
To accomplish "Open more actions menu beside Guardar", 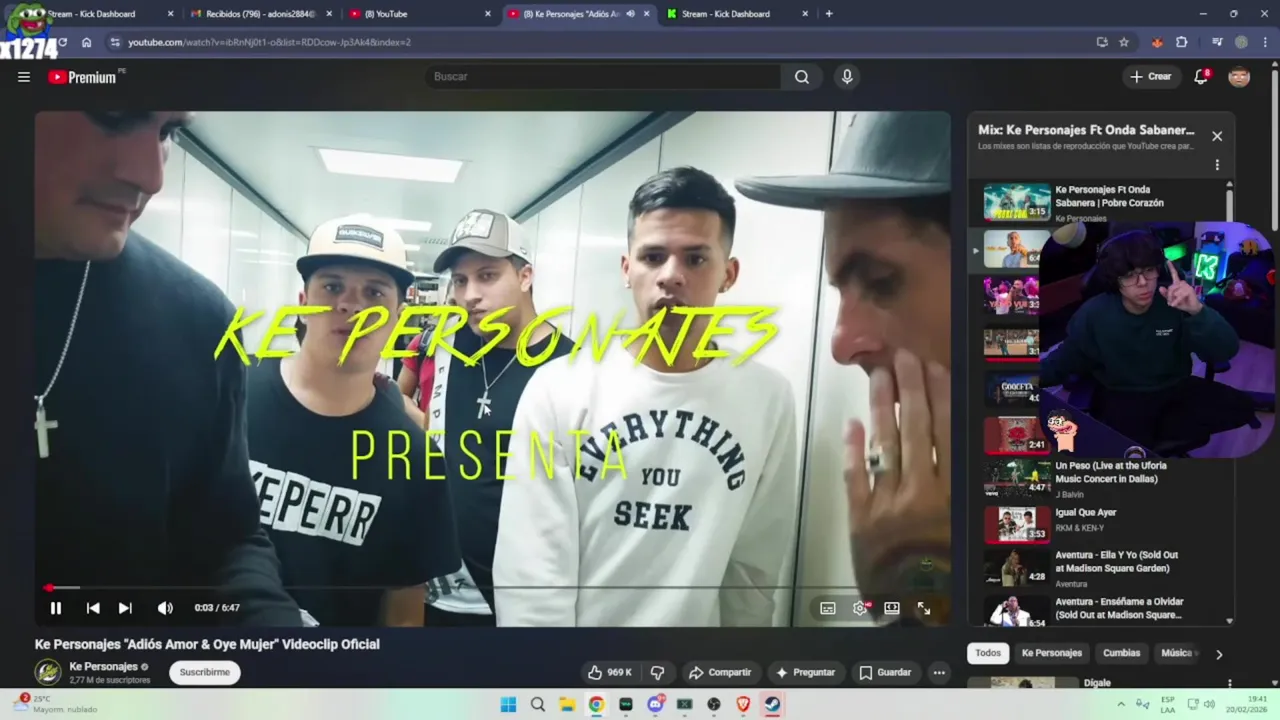I will point(939,673).
